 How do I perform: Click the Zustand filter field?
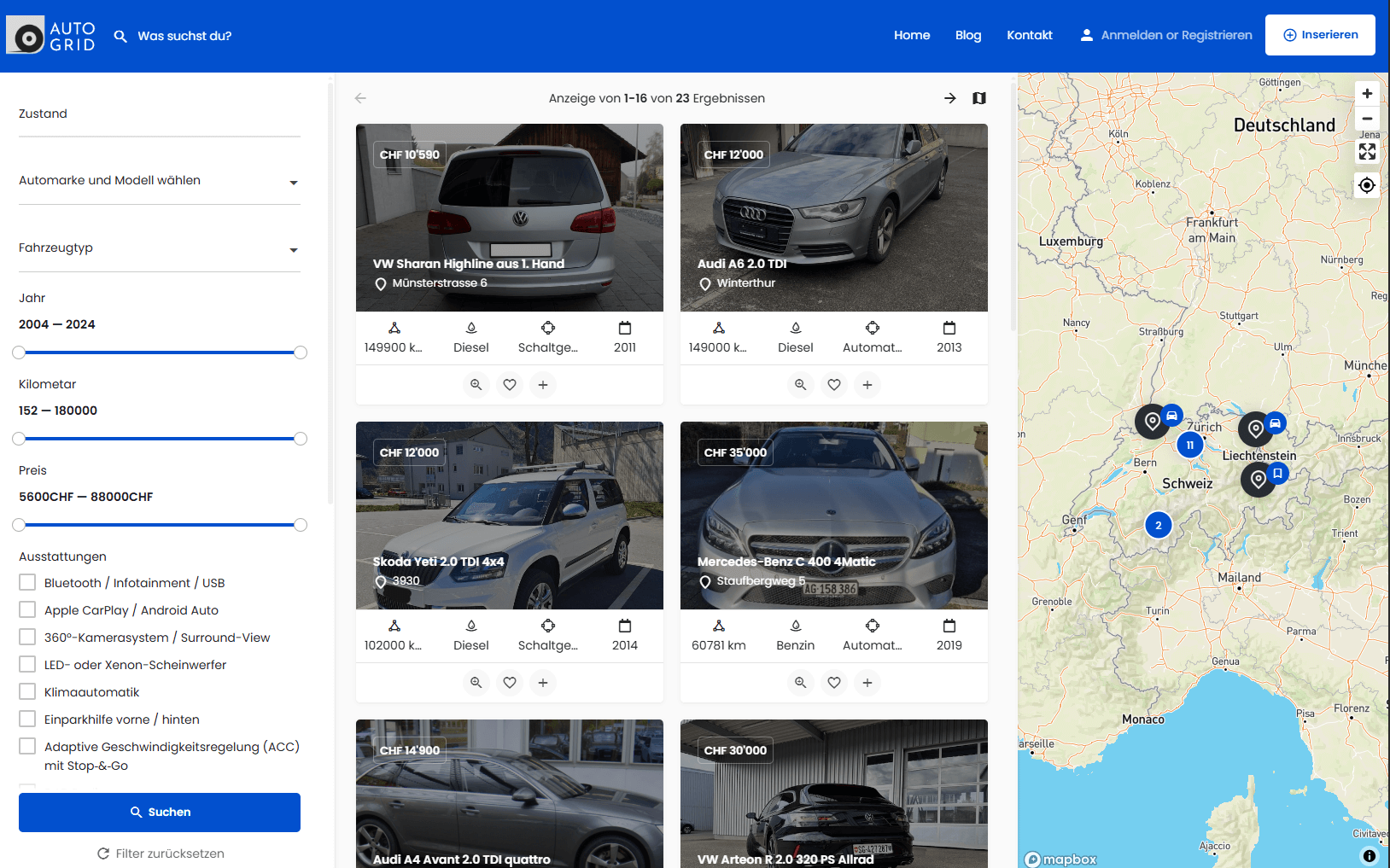tap(160, 114)
